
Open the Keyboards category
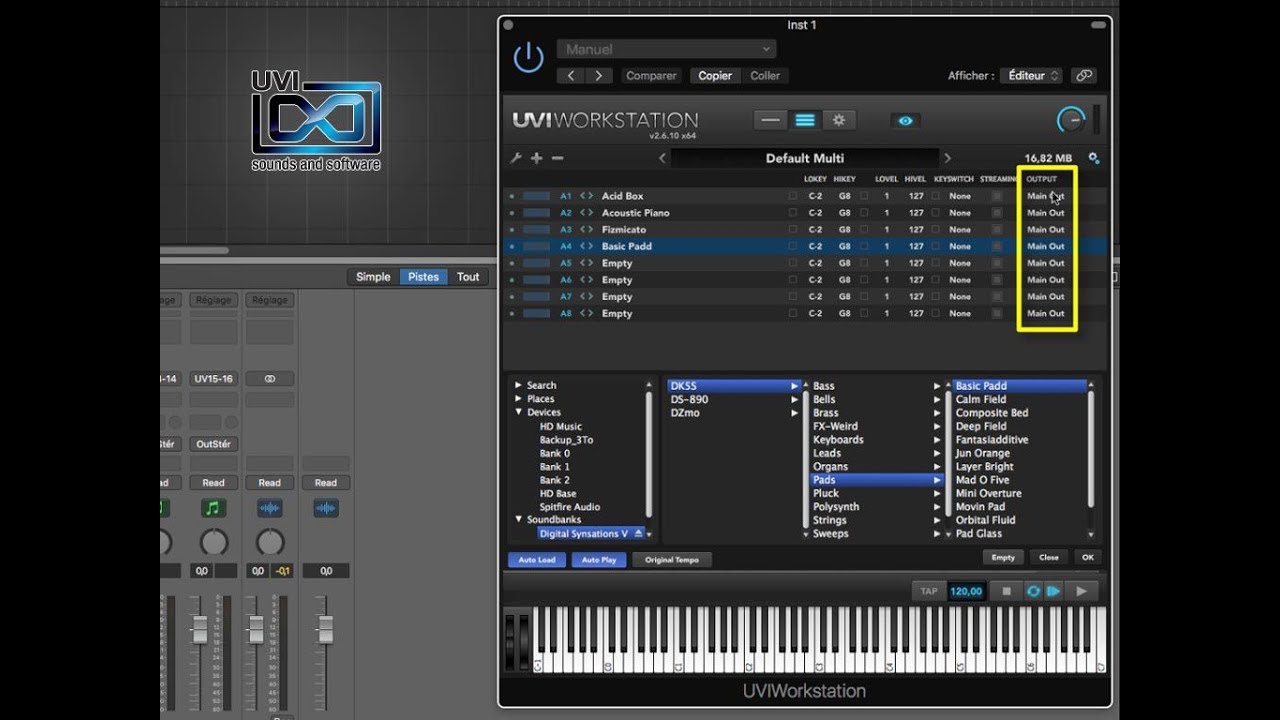tap(838, 440)
